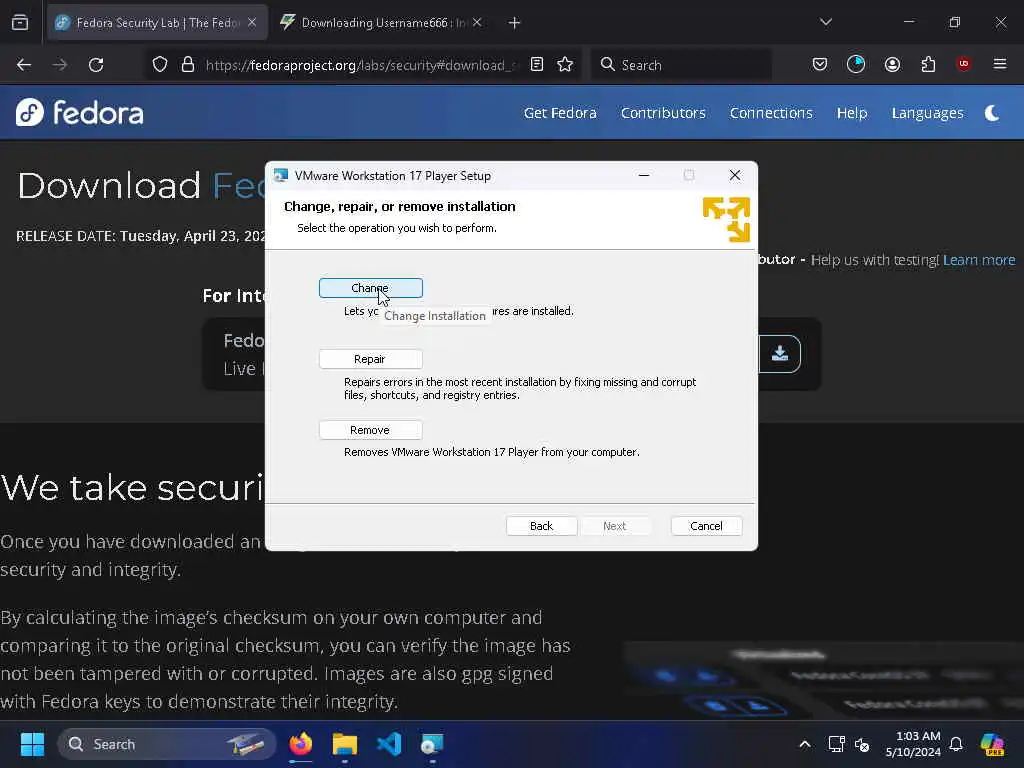Click the fedoraproject.org URL address field
Image resolution: width=1024 pixels, height=768 pixels.
360,65
